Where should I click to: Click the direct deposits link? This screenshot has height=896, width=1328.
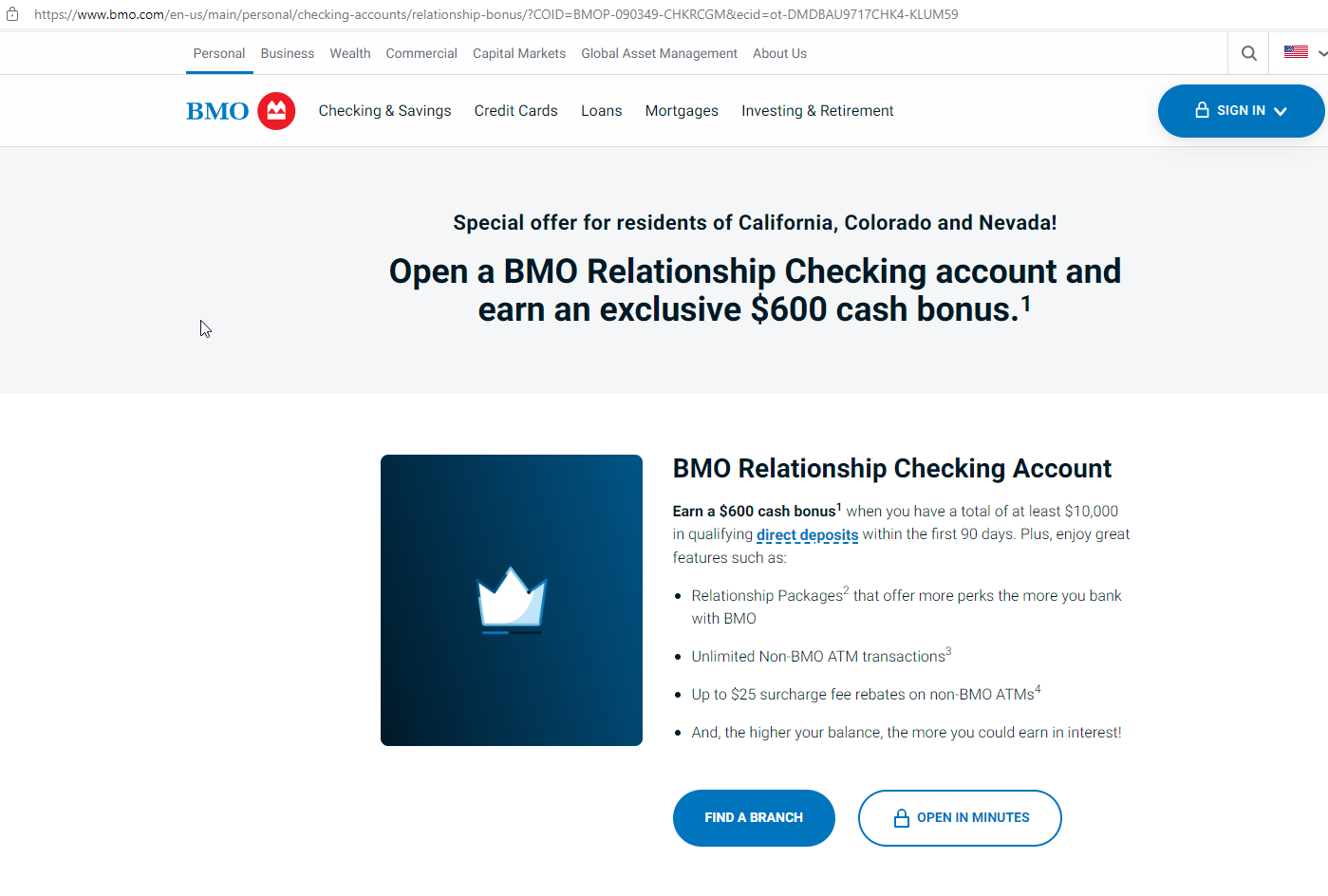click(807, 534)
